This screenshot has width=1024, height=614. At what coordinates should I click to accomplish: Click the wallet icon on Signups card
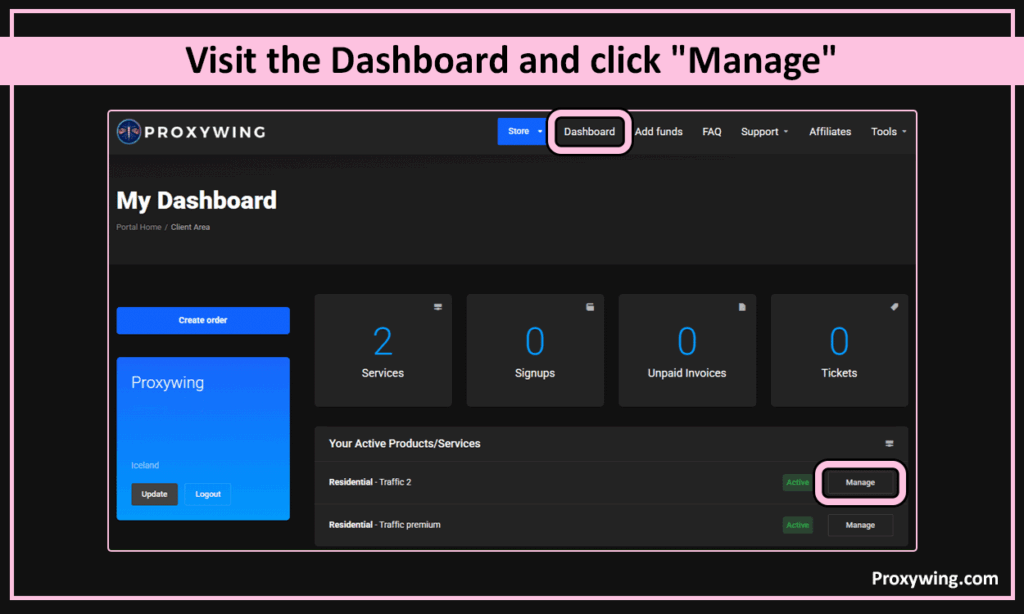point(590,307)
